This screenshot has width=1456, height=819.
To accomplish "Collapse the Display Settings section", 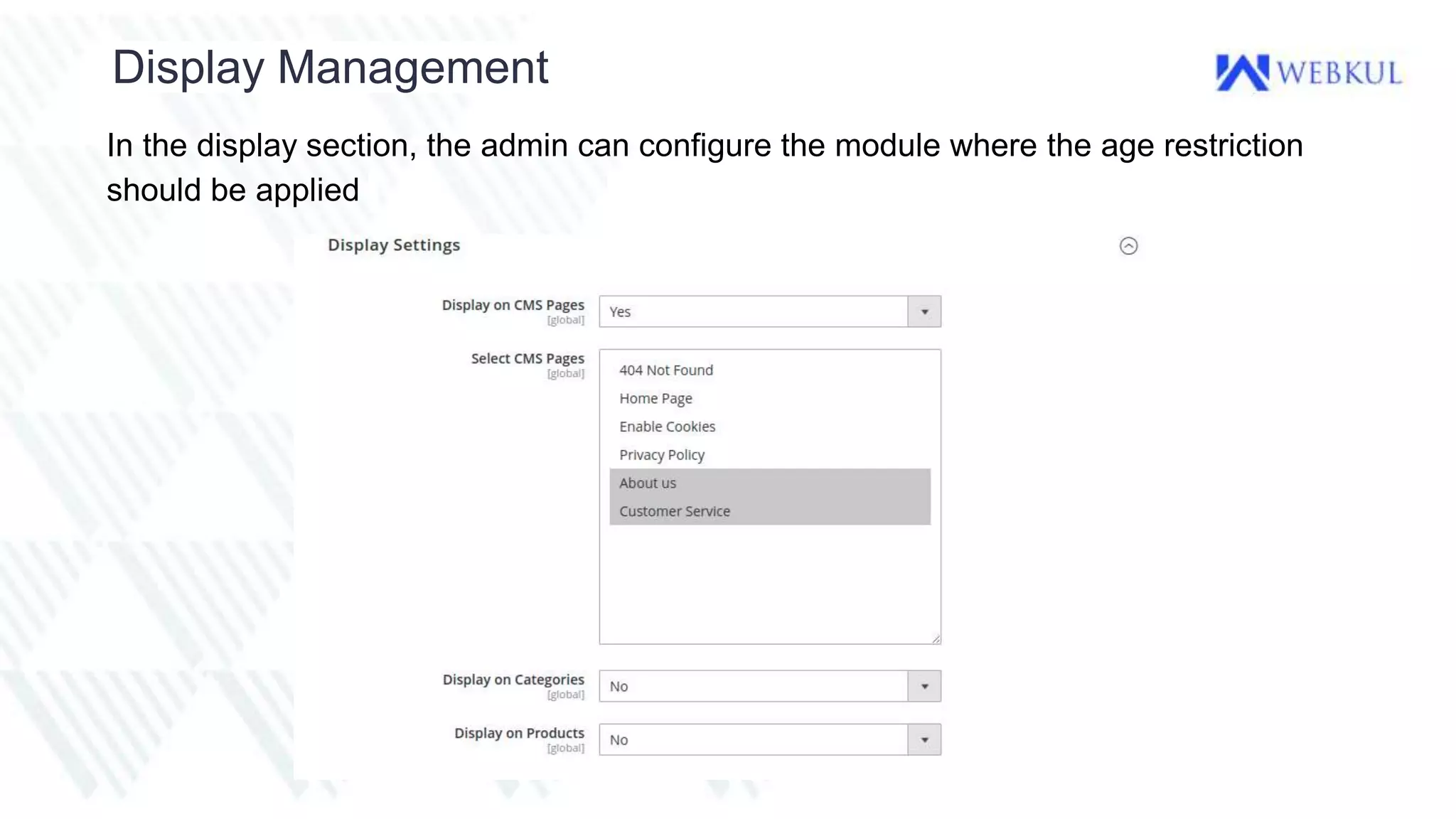I will point(1128,246).
